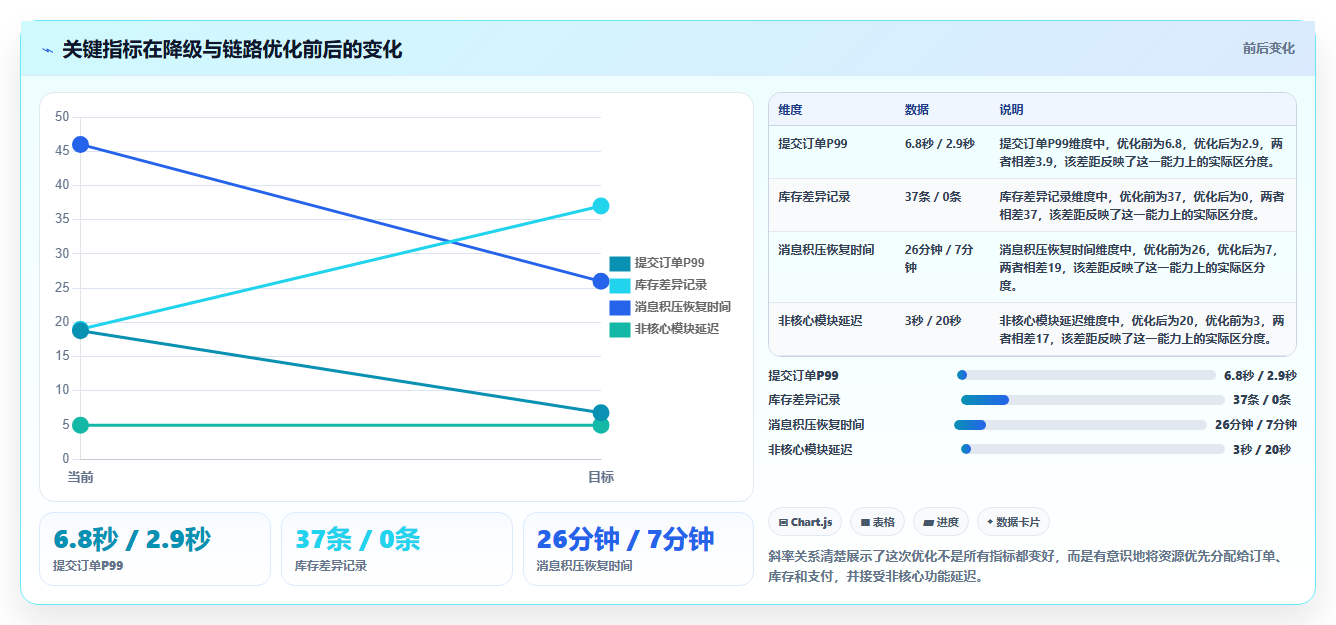Select the Chart.js tag chip
Viewport: 1336px width, 625px height.
tap(805, 522)
